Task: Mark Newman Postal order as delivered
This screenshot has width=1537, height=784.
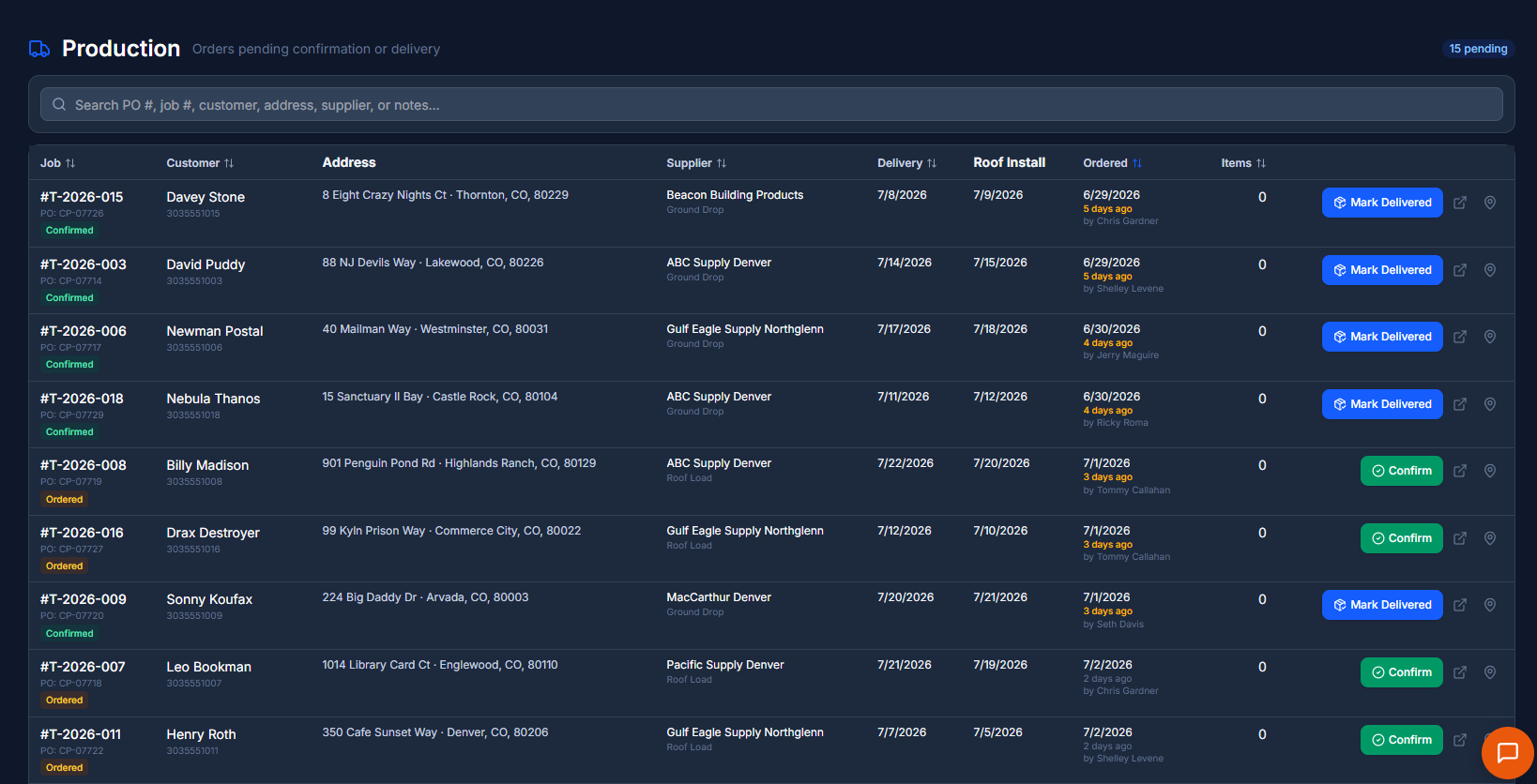Action: click(1382, 337)
